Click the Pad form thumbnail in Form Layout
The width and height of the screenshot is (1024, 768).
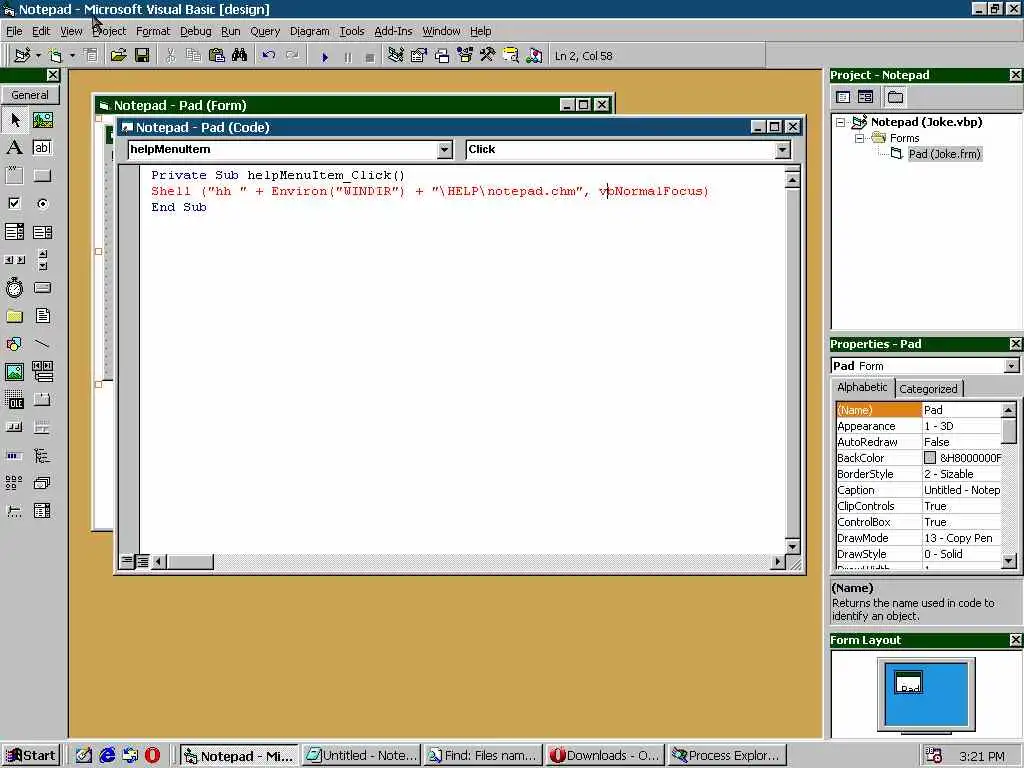[x=908, y=682]
